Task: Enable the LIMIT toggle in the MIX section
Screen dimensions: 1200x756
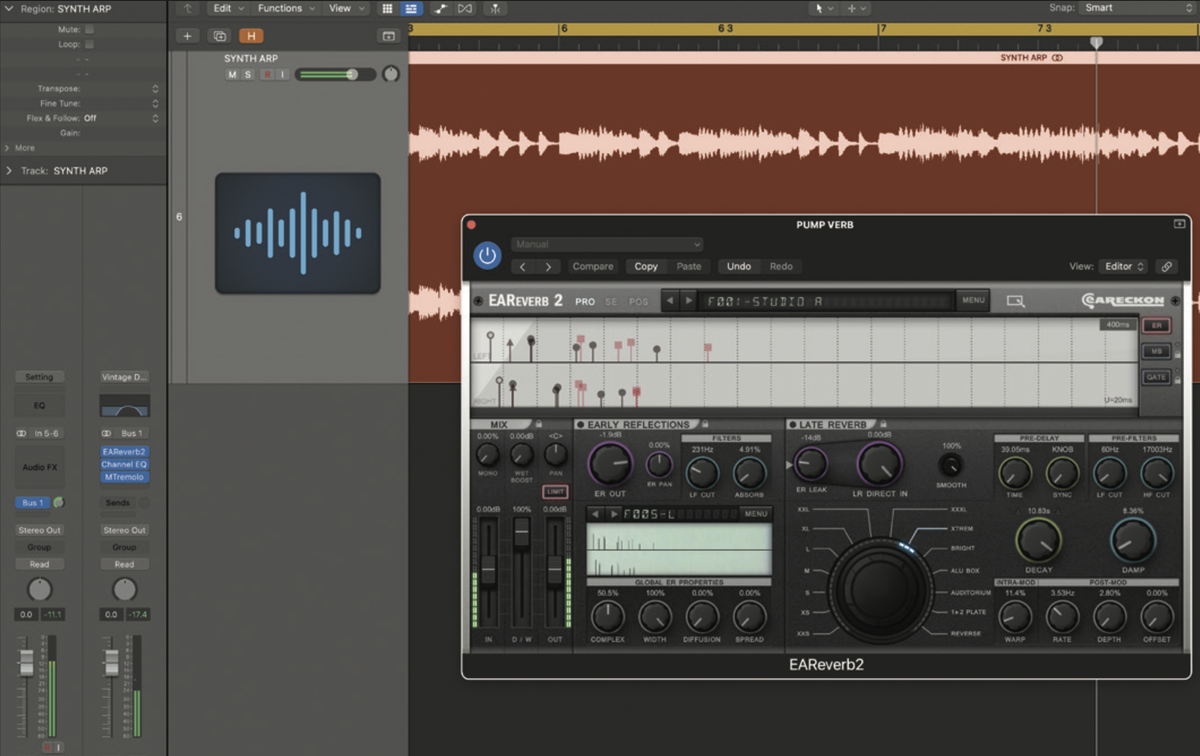Action: coord(556,492)
